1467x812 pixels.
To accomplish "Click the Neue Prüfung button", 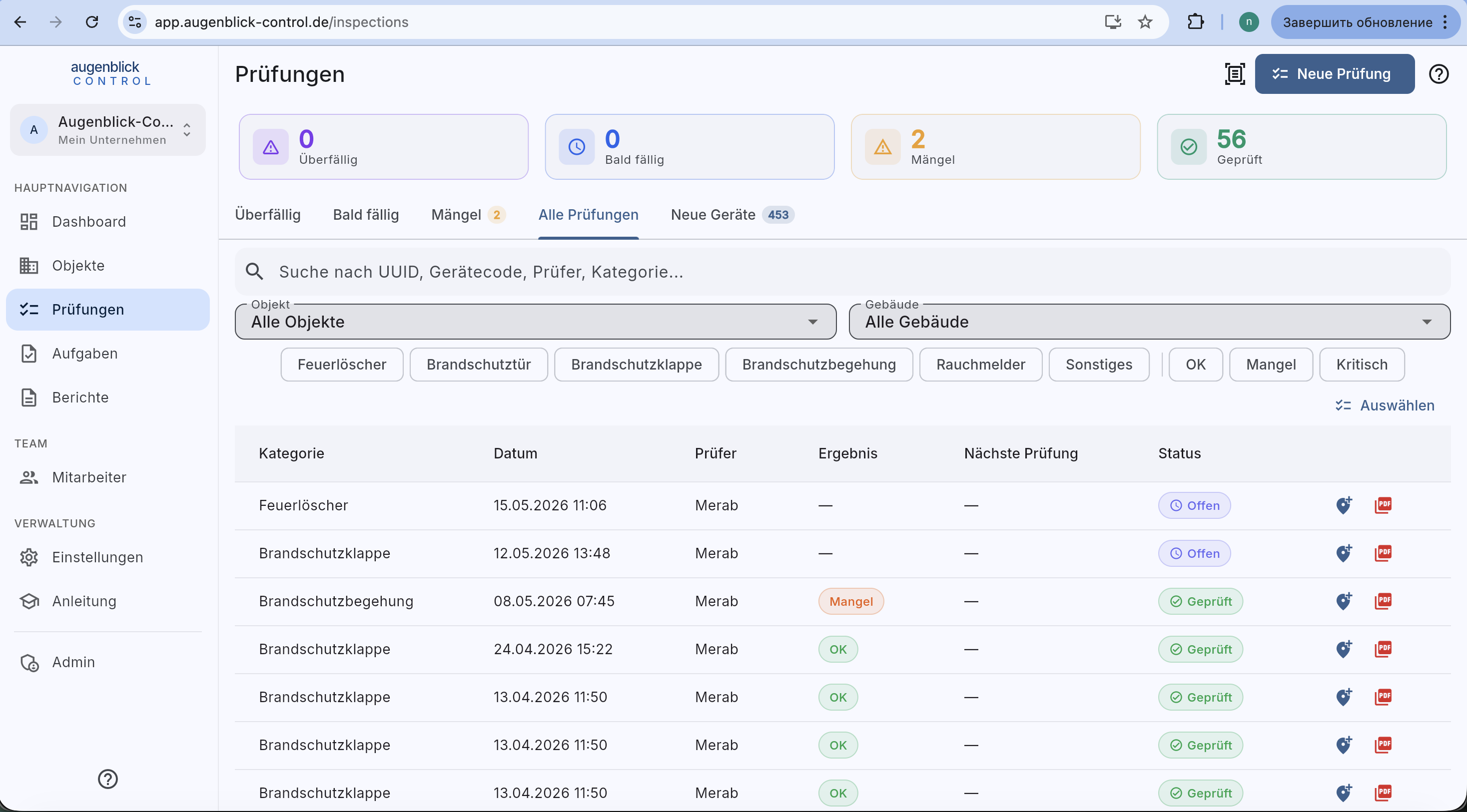I will click(x=1334, y=74).
